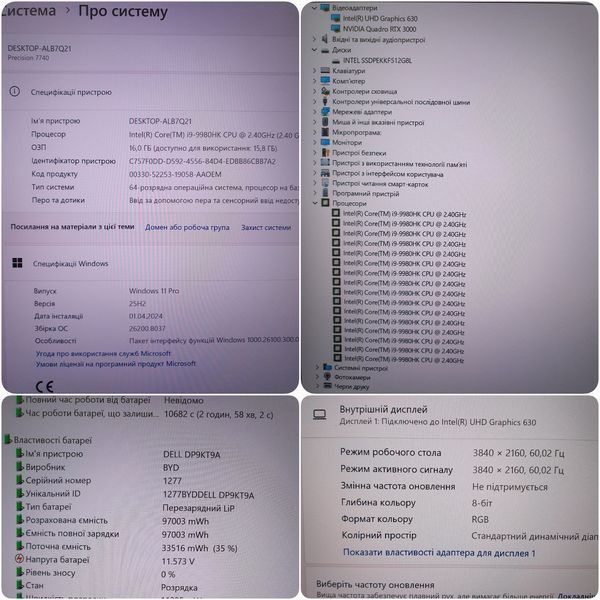The width and height of the screenshot is (600, 600).
Task: Select the INTEL SSDPEKKF512G8L disk entry
Action: click(377, 60)
